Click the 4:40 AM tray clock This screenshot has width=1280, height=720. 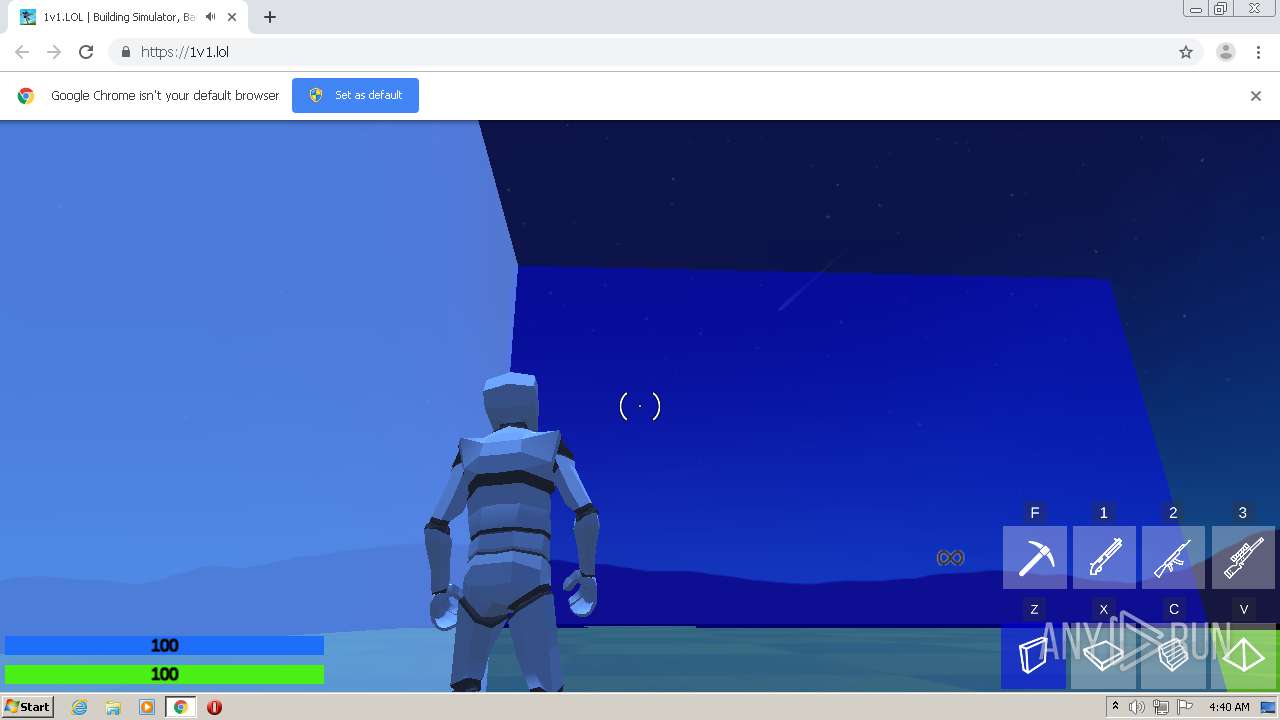coord(1229,707)
